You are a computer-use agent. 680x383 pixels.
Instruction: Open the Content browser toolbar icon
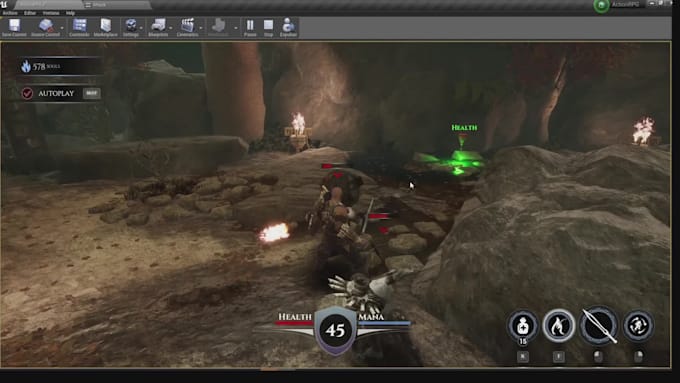click(x=79, y=27)
